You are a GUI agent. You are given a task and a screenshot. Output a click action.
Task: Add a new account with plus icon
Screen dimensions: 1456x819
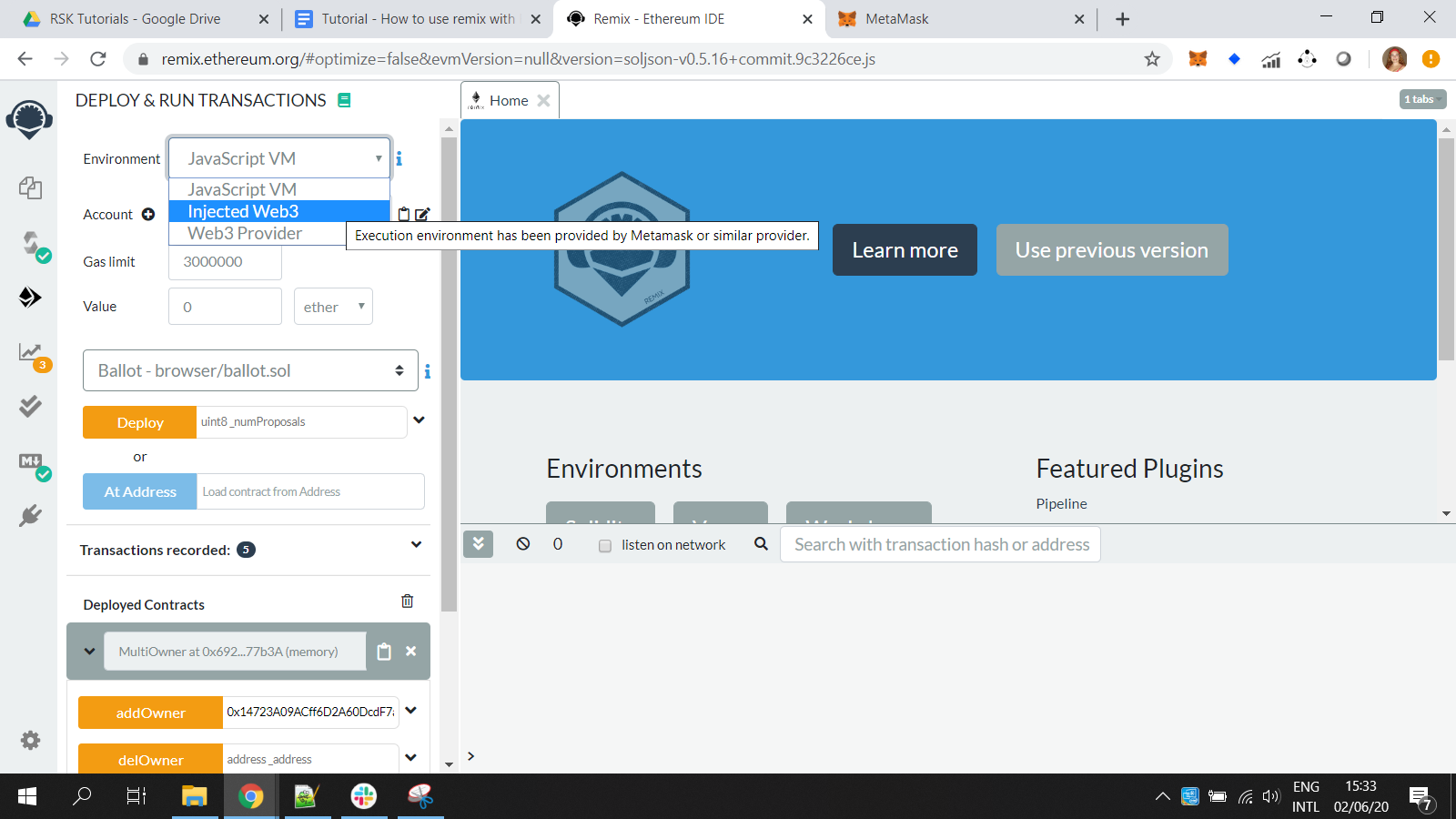coord(148,215)
